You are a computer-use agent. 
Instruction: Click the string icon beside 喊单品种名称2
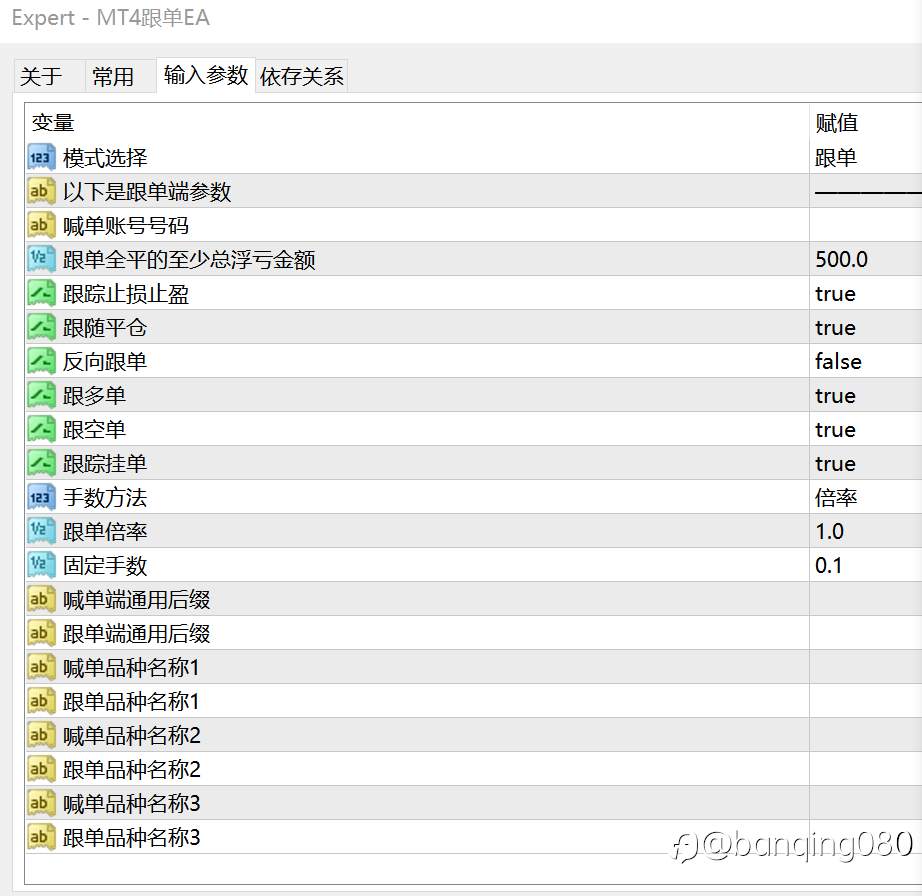point(41,735)
